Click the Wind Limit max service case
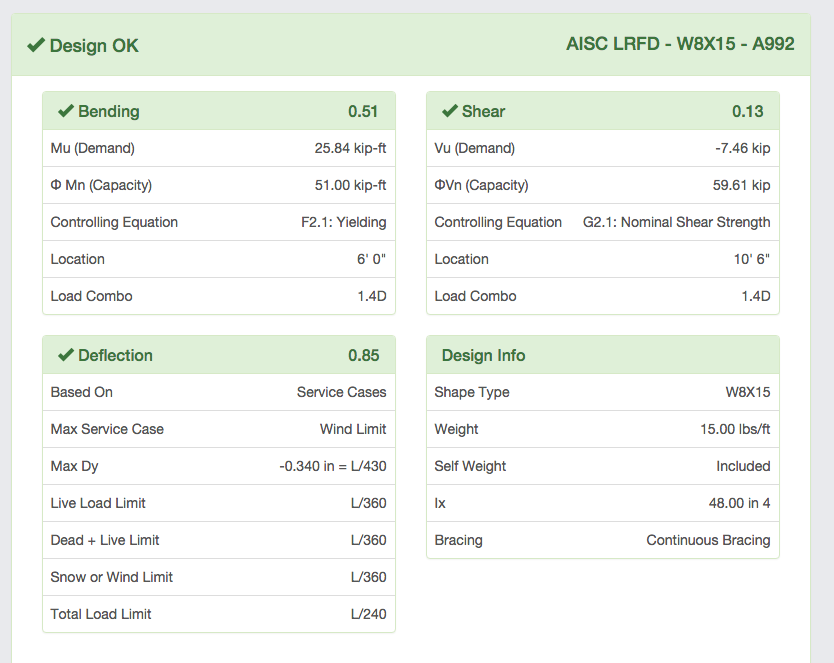The height and width of the screenshot is (663, 834). (352, 429)
